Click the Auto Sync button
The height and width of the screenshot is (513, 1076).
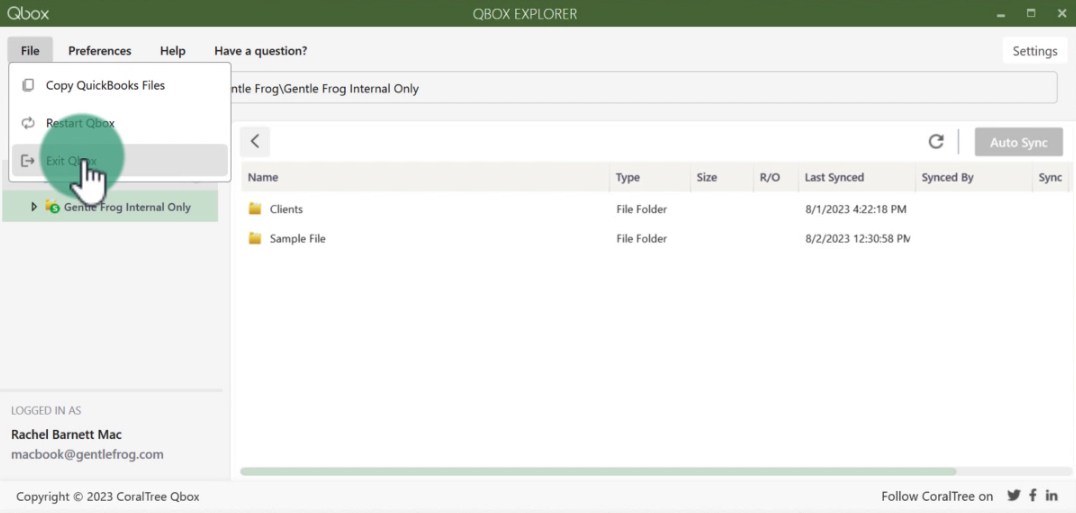[x=1018, y=143]
